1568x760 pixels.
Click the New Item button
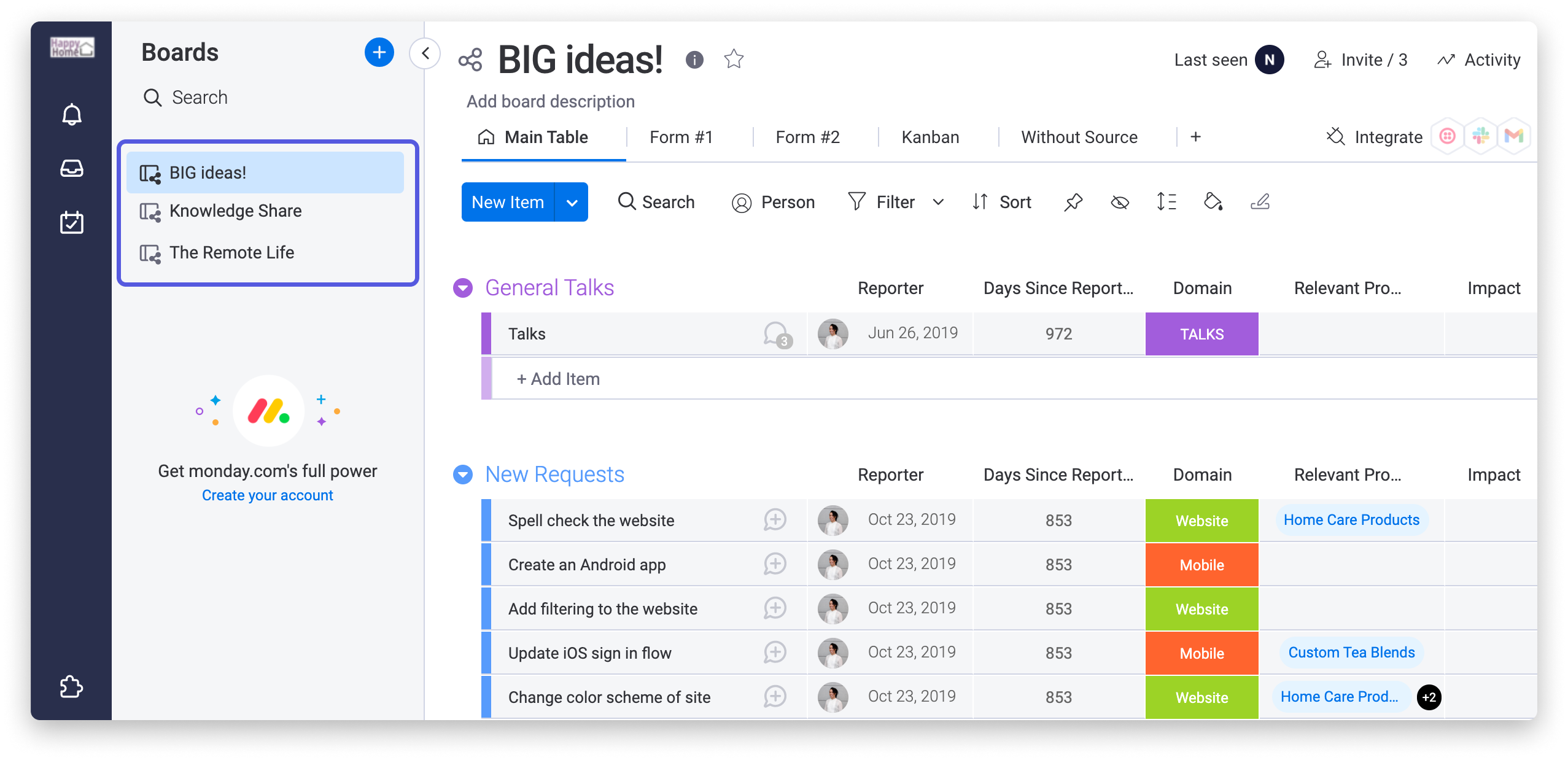508,202
